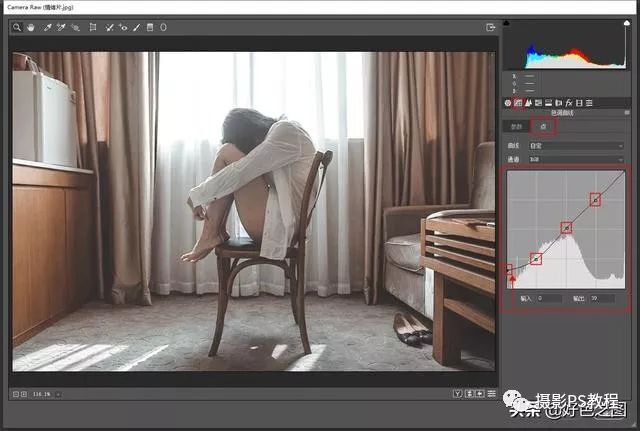Screen dimensions: 640x431
Task: Click the top-right curve control point
Action: (x=596, y=200)
